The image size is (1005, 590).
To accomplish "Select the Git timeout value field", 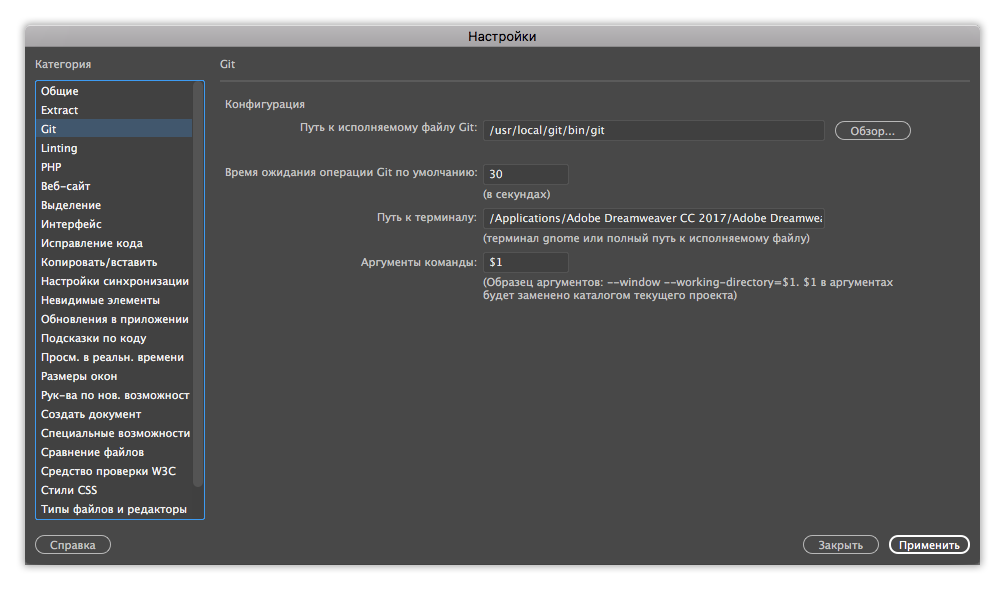I will [x=525, y=173].
